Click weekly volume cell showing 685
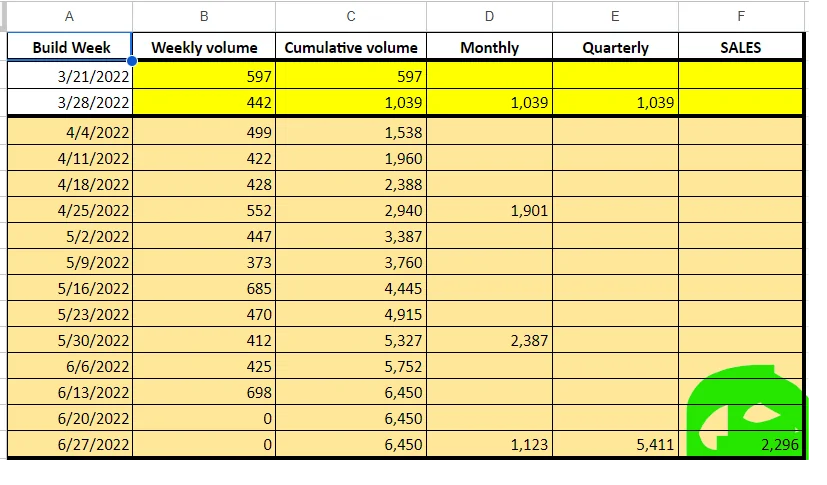Viewport: 827px width, 485px height. (204, 288)
